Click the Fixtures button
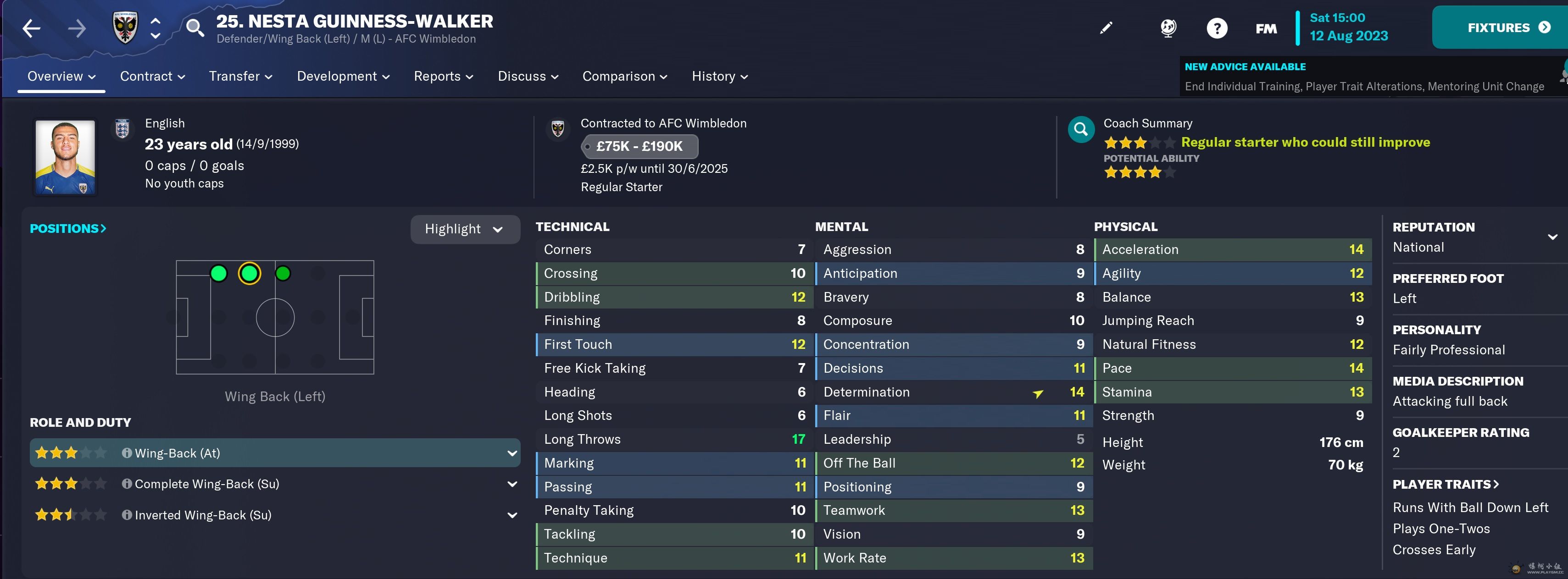Viewport: 1568px width, 579px height. [1507, 28]
